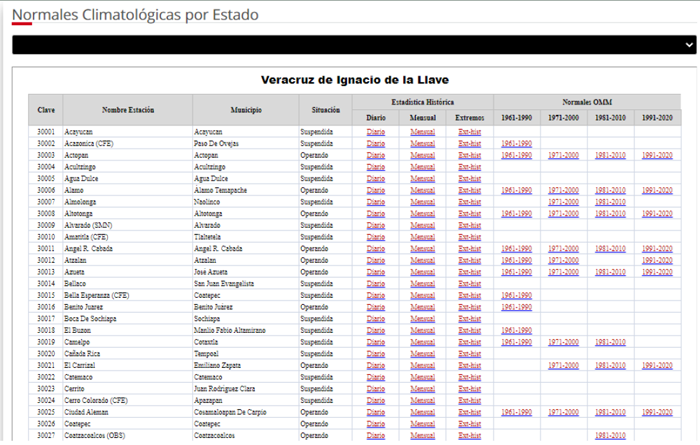The image size is (700, 445).
Task: Open 1971-2000 normals for Alamo
Action: point(563,190)
